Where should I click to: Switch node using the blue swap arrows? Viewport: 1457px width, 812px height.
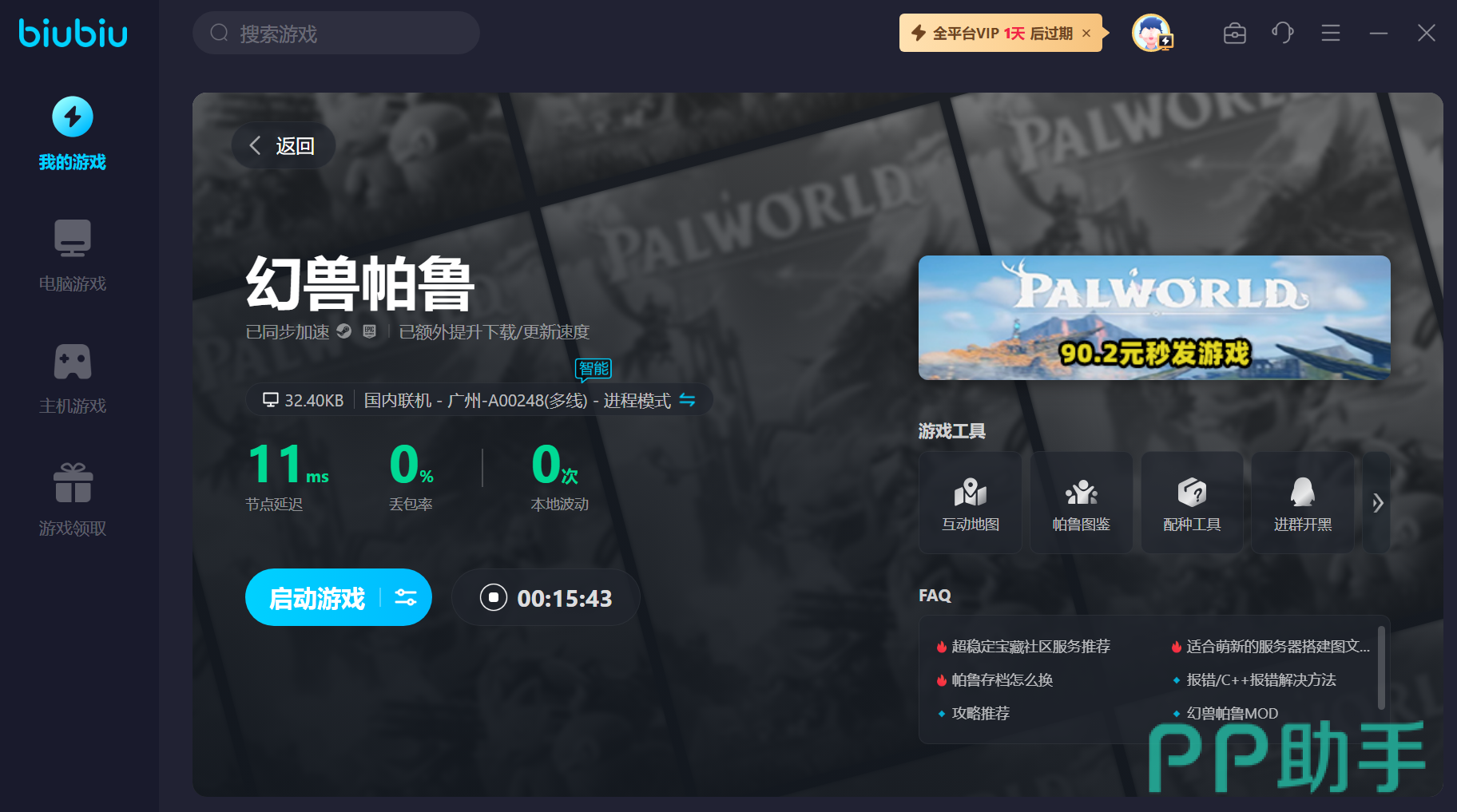point(687,400)
